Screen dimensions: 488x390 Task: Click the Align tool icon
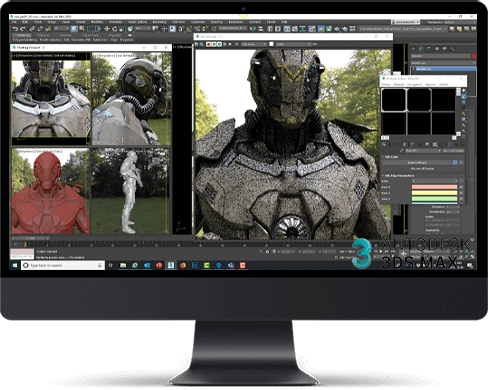261,29
